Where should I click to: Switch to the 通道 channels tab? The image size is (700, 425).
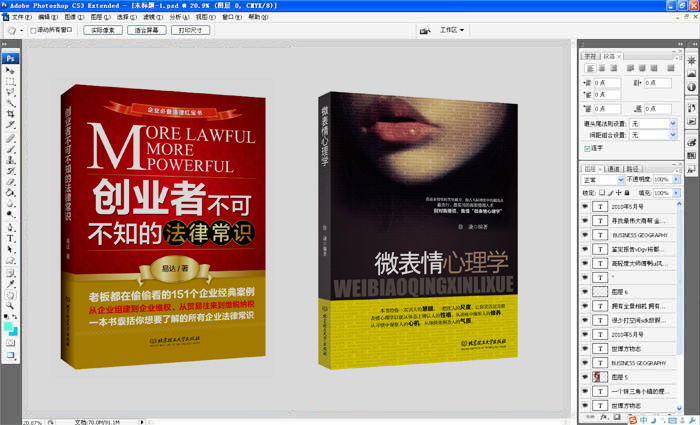point(614,168)
